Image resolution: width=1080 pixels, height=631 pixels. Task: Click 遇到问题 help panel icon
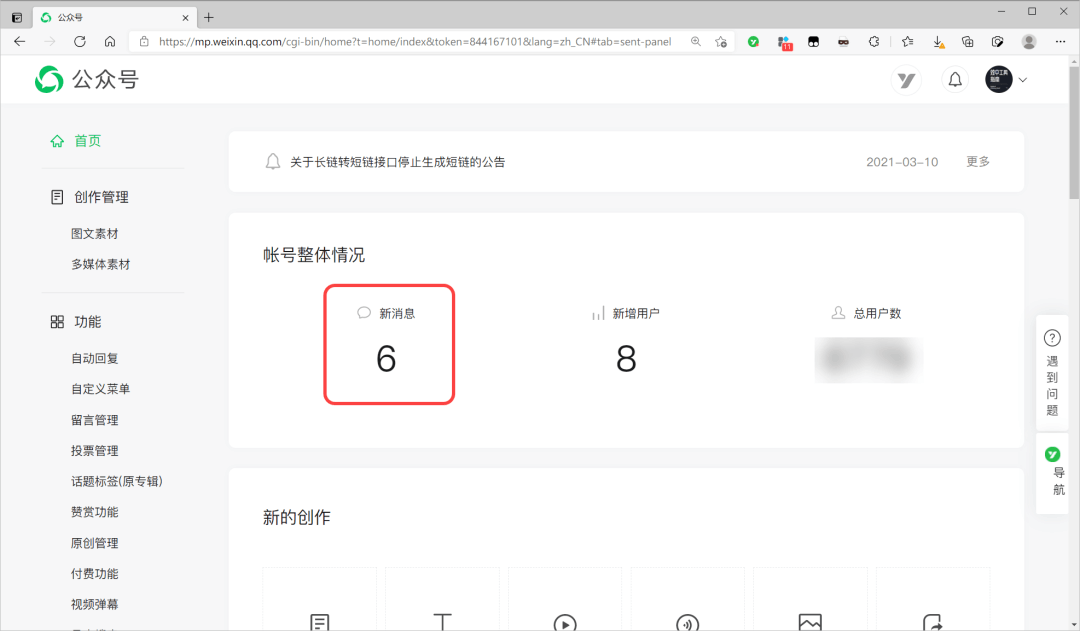pyautogui.click(x=1052, y=338)
